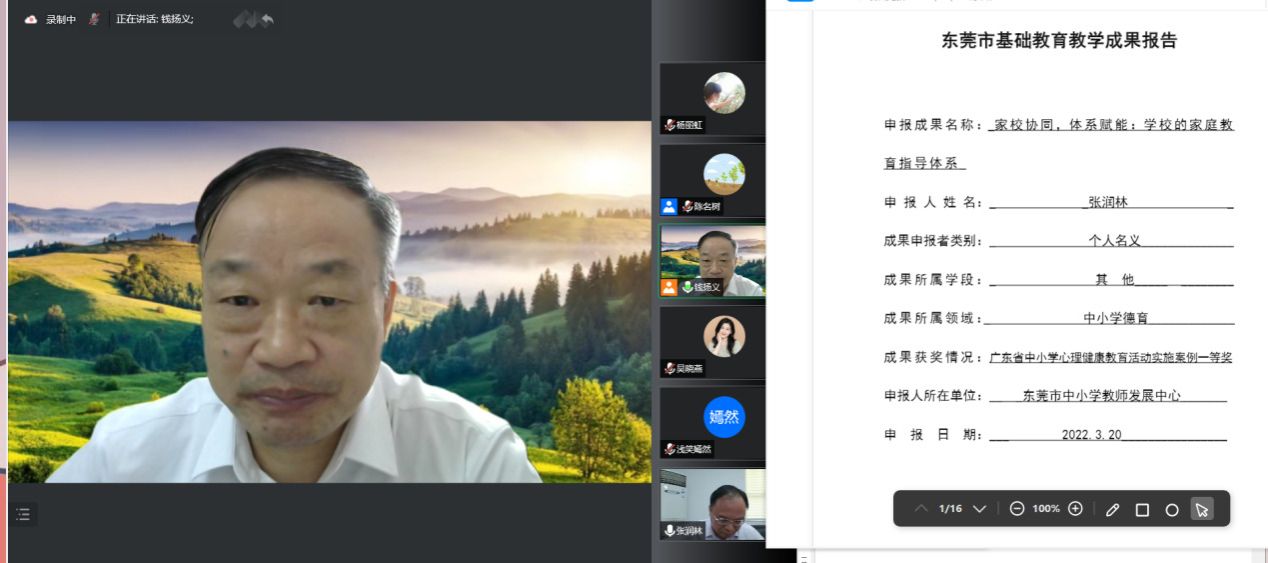Click the 中小学德育 field text

1116,319
